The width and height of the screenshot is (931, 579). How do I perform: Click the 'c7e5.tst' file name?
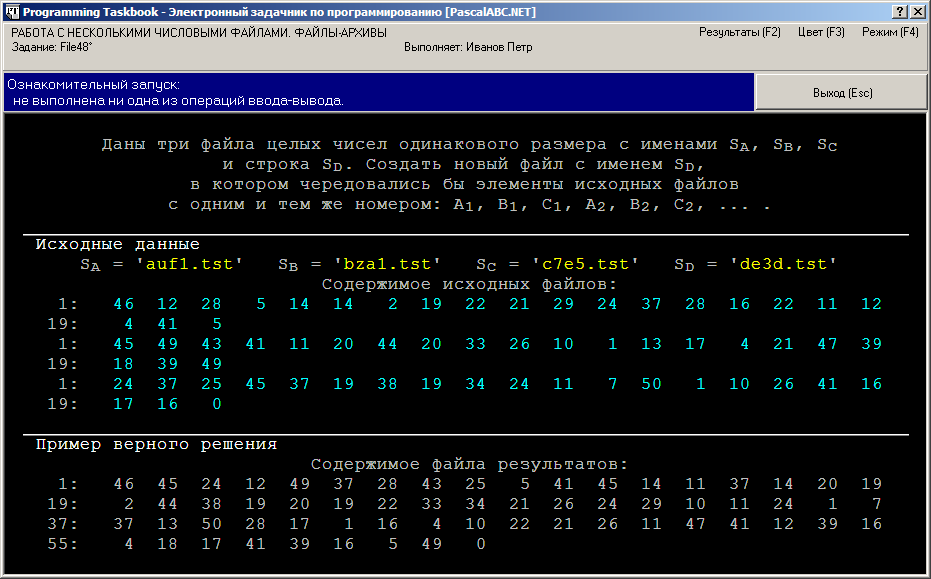(585, 264)
